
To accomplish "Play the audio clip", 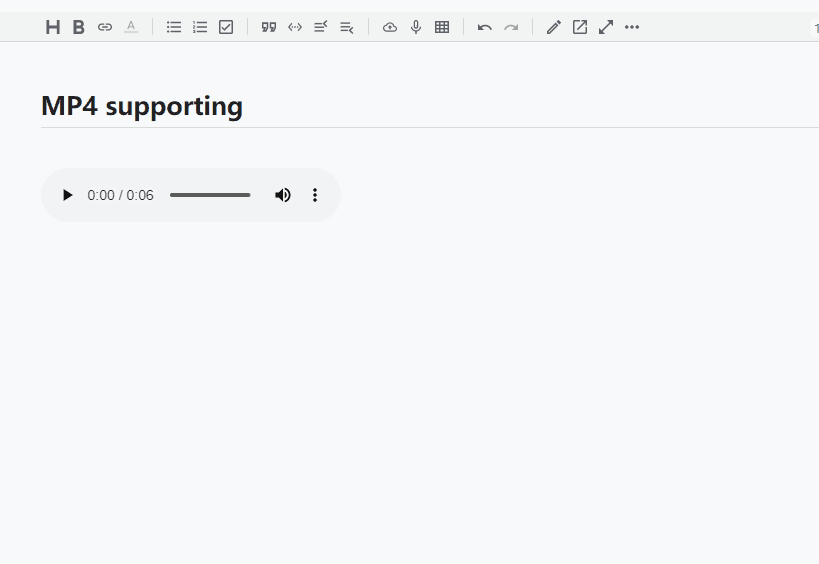I will [67, 195].
